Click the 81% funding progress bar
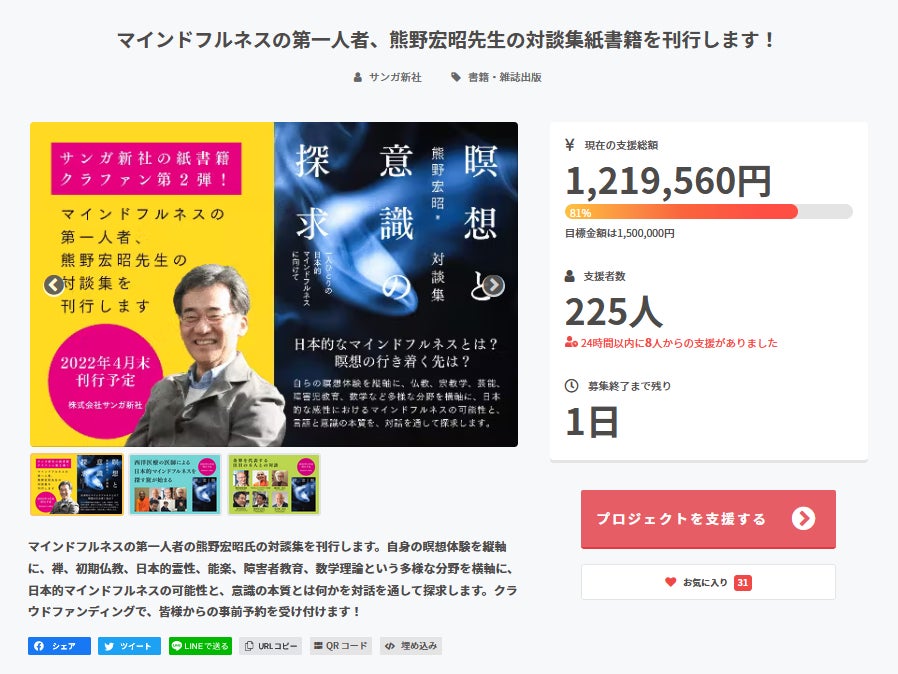The height and width of the screenshot is (674, 898). [x=709, y=212]
